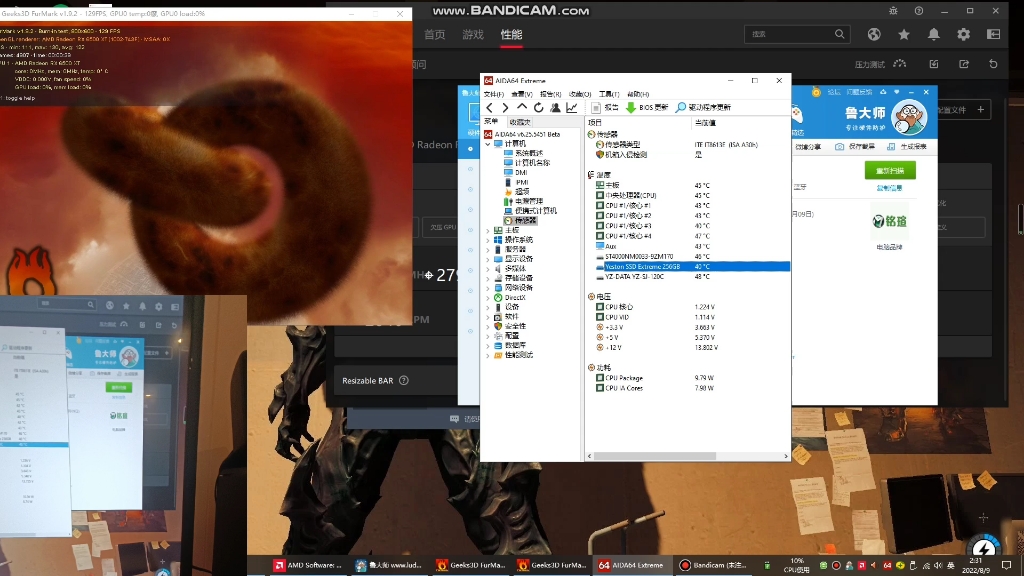Open the 工具(T) menu in AIDA64

(x=609, y=94)
